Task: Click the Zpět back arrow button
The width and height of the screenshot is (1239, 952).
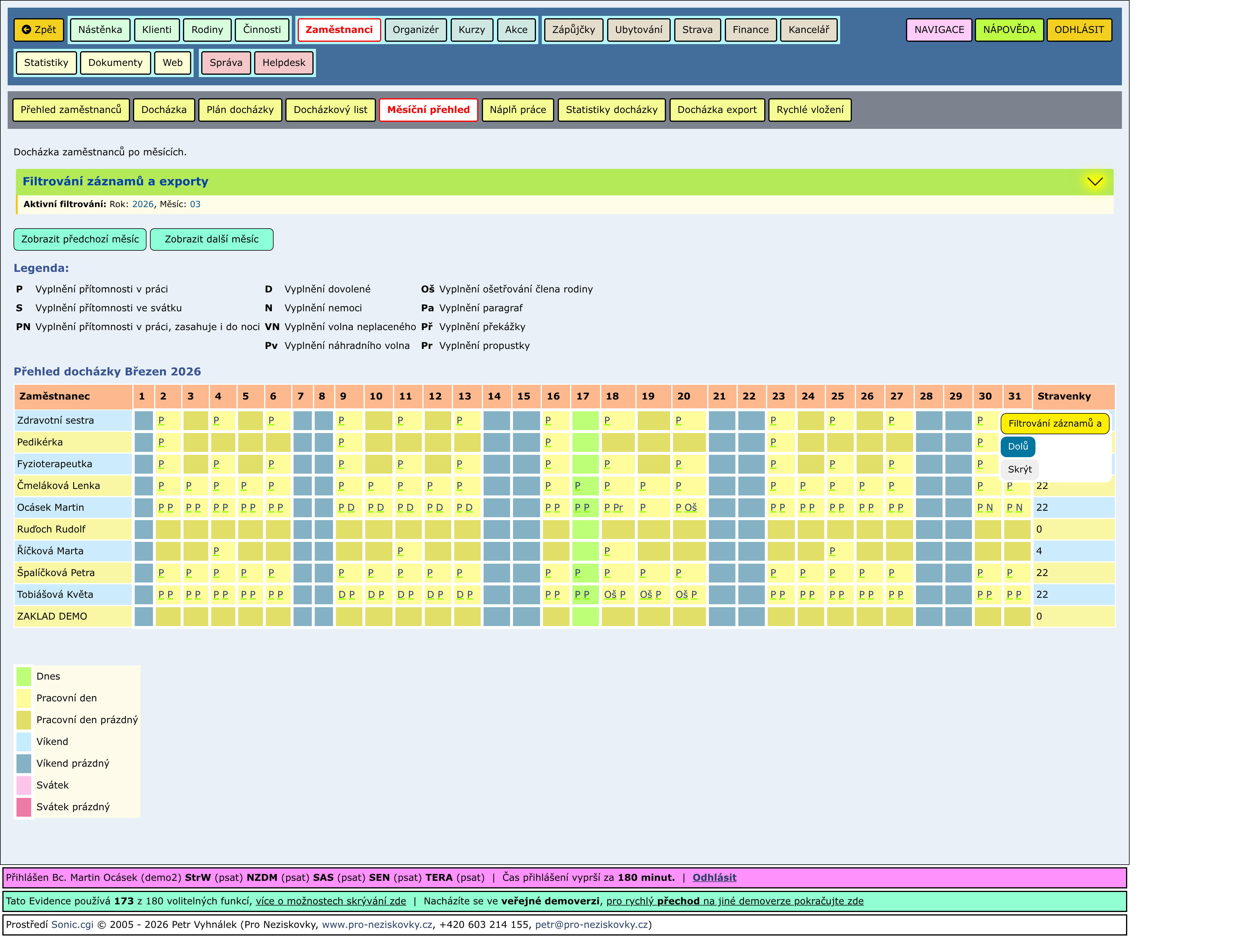Action: pos(39,29)
